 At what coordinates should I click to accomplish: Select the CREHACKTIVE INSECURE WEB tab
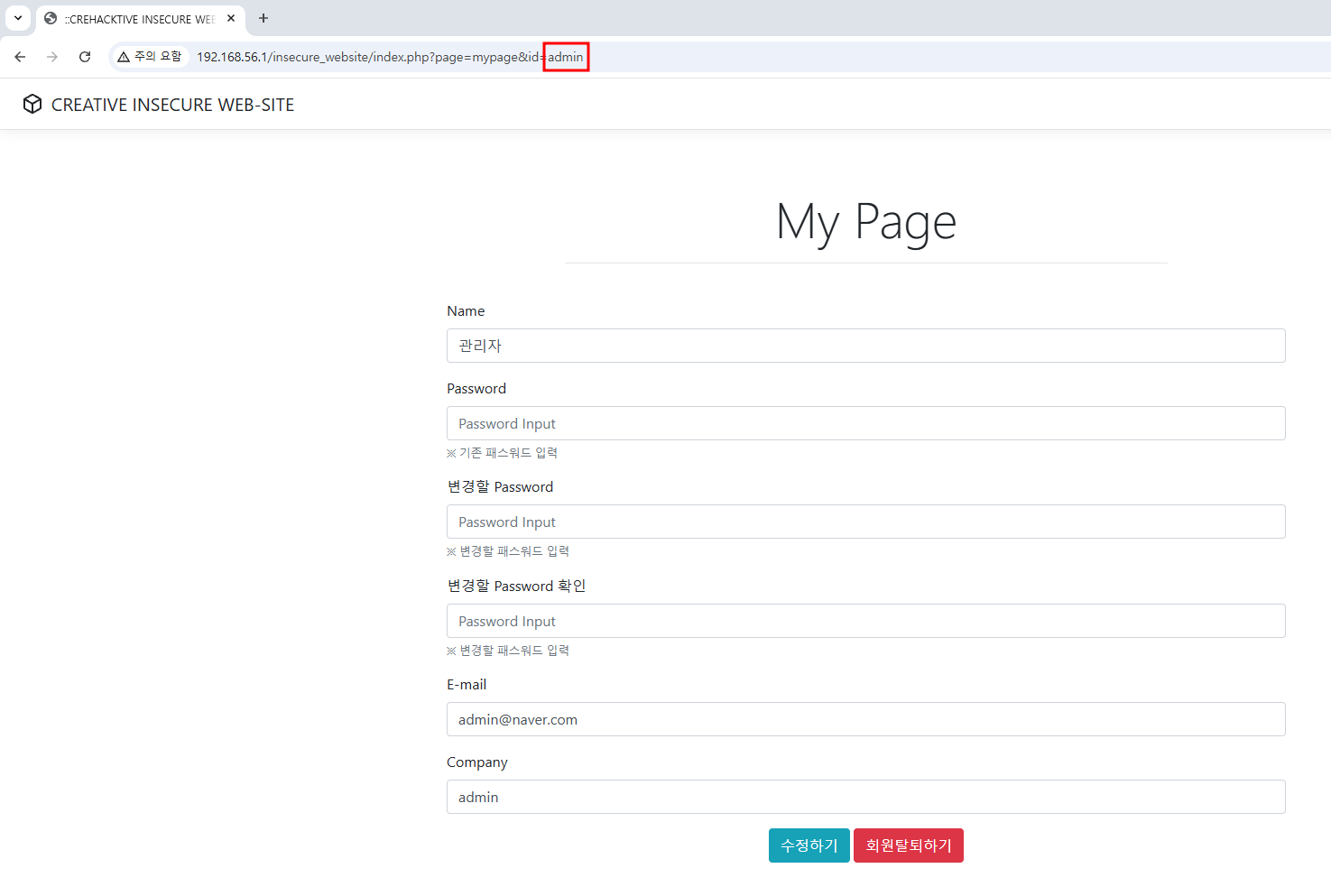pyautogui.click(x=141, y=19)
